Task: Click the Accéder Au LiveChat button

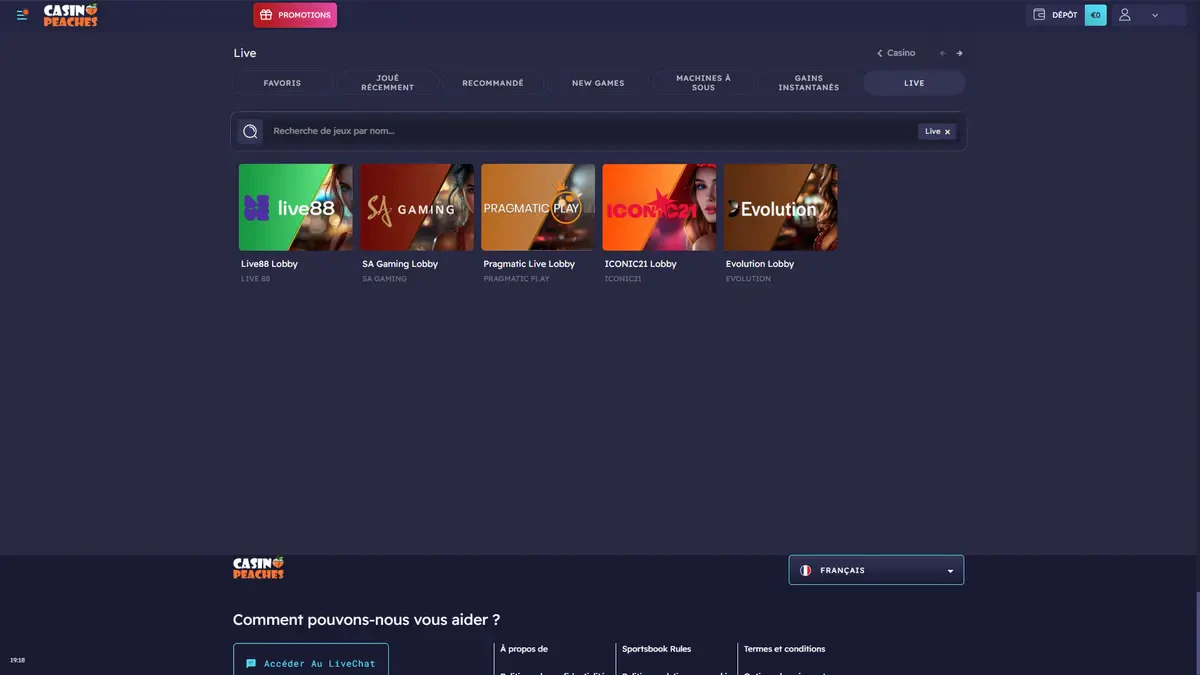Action: tap(311, 659)
